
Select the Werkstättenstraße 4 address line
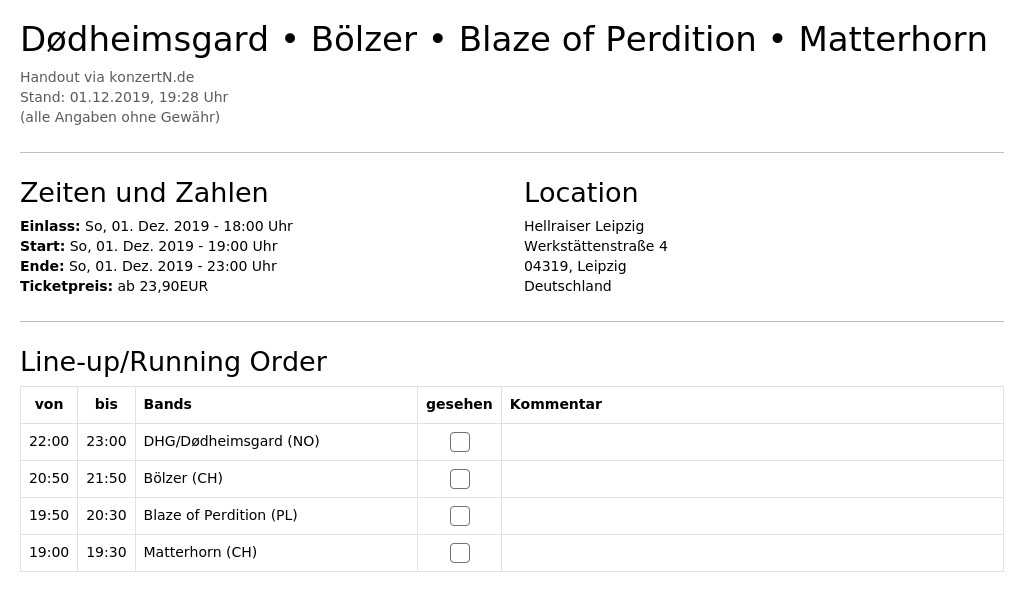[x=596, y=246]
